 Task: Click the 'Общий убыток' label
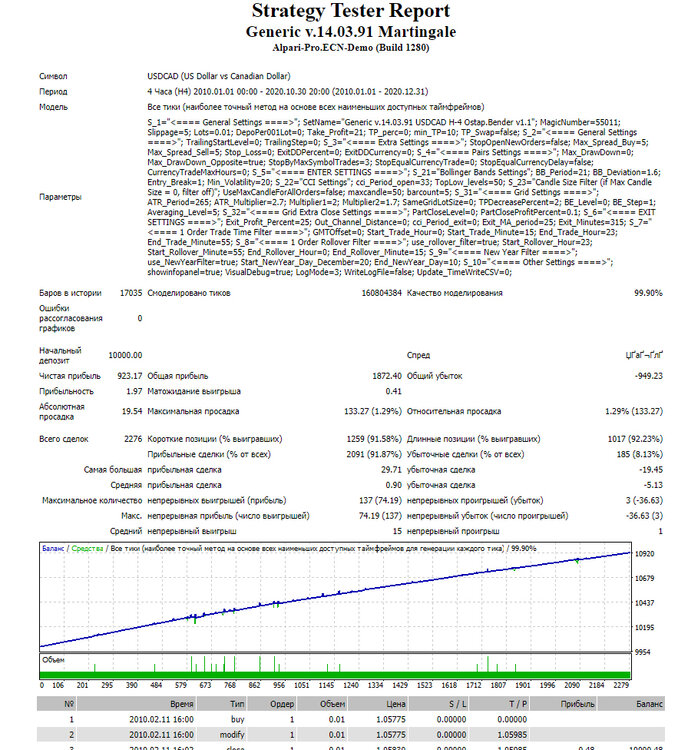(434, 376)
